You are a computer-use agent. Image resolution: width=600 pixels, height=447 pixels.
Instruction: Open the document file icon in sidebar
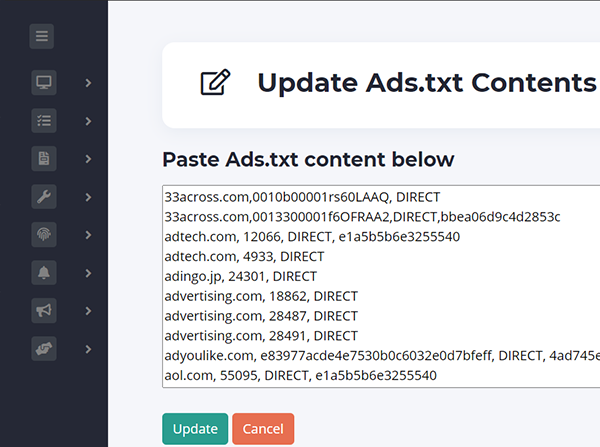coord(44,158)
